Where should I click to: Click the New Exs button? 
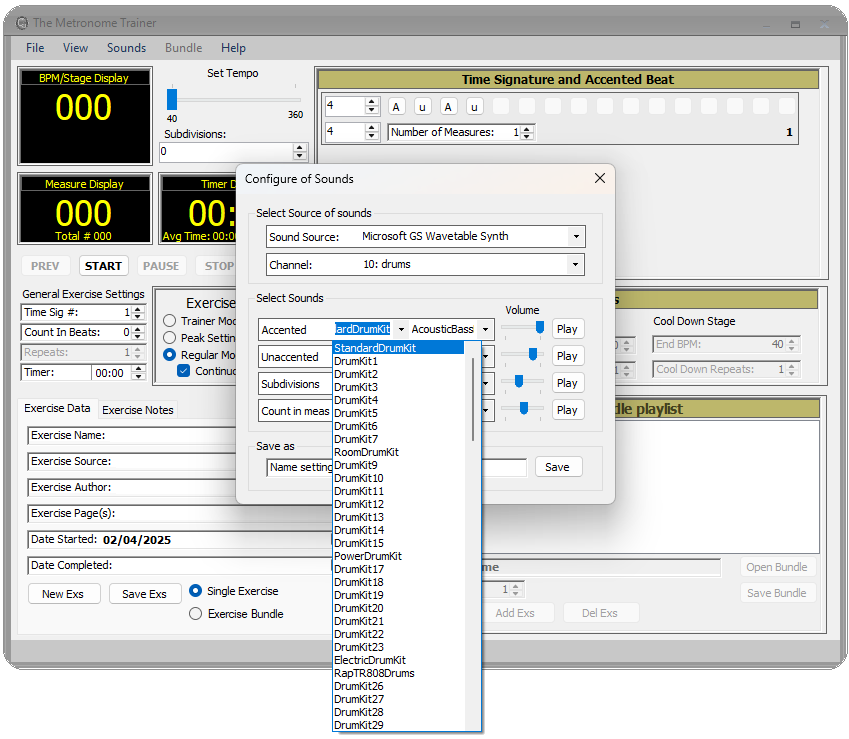(x=63, y=593)
